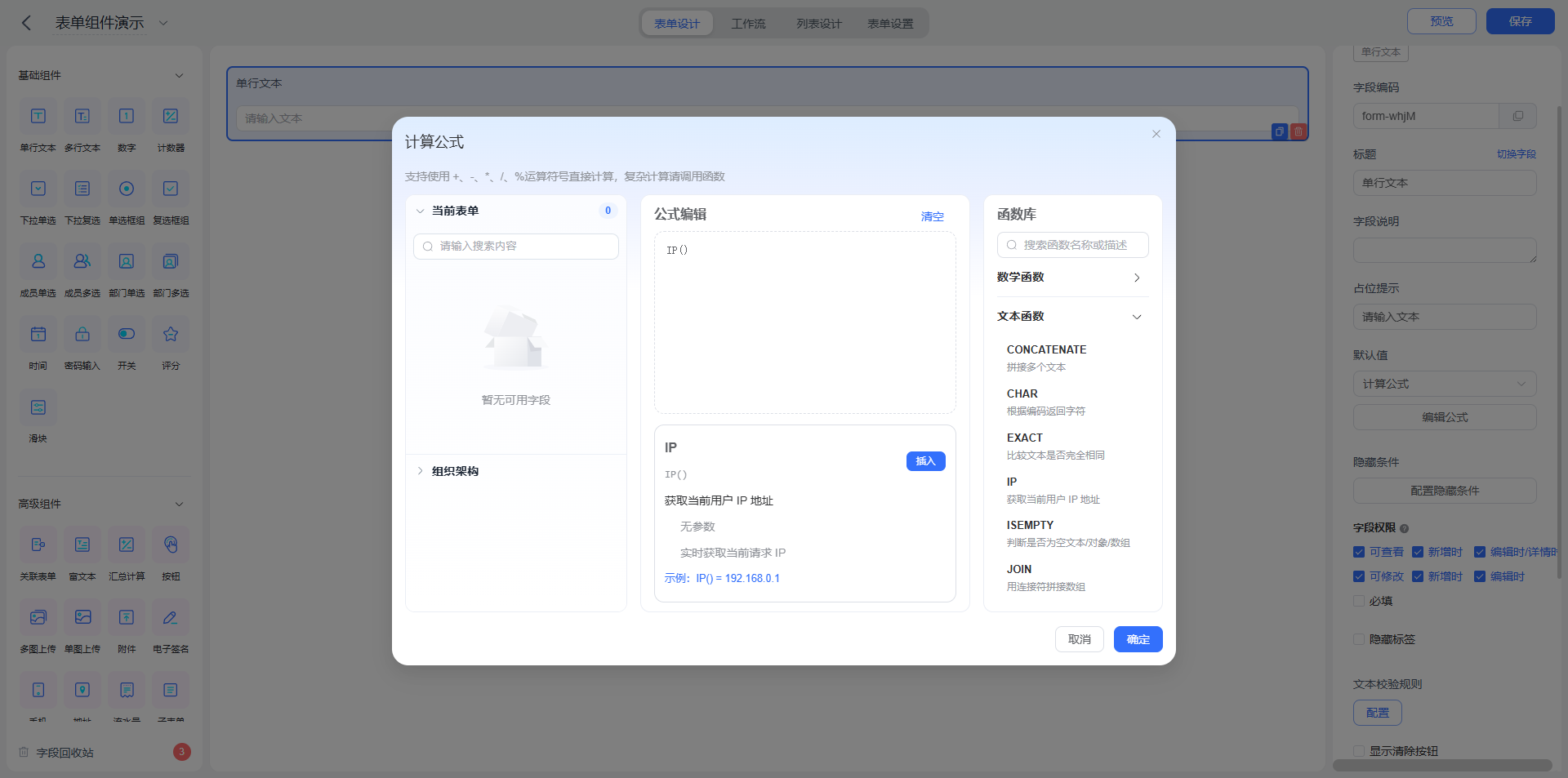1568x778 pixels.
Task: Add the 时间 component icon
Action: [38, 334]
